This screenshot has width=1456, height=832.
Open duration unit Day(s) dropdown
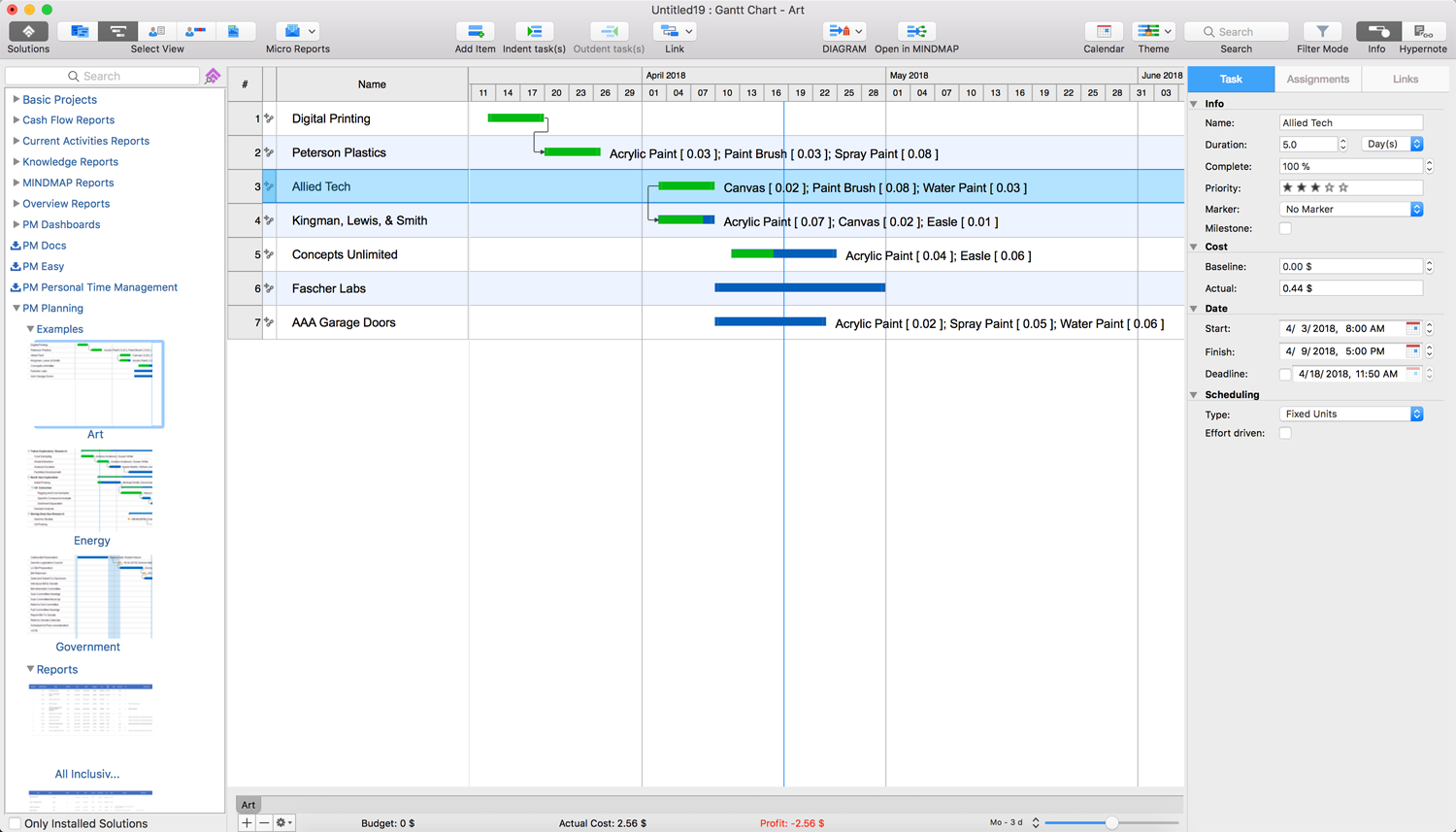click(x=1392, y=144)
